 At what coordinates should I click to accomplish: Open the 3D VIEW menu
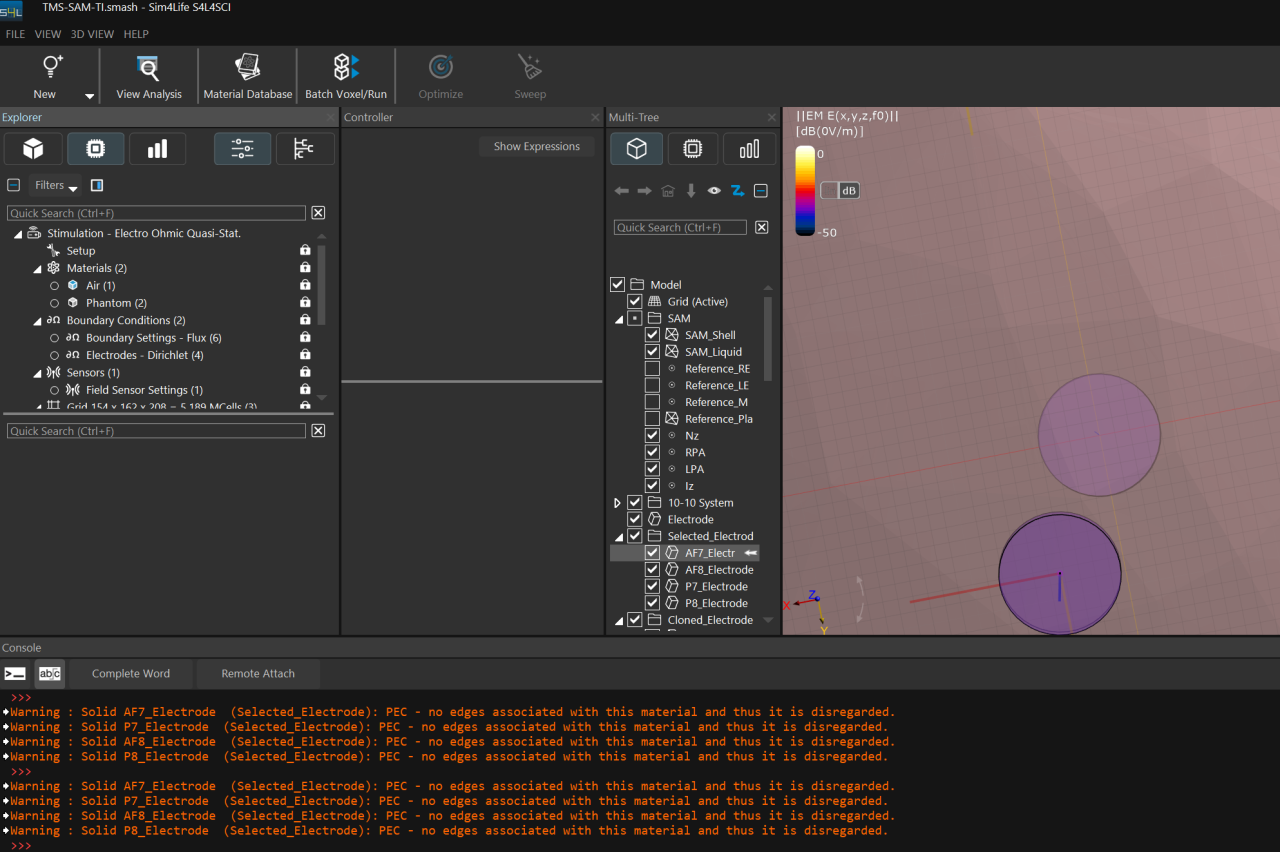(x=92, y=34)
